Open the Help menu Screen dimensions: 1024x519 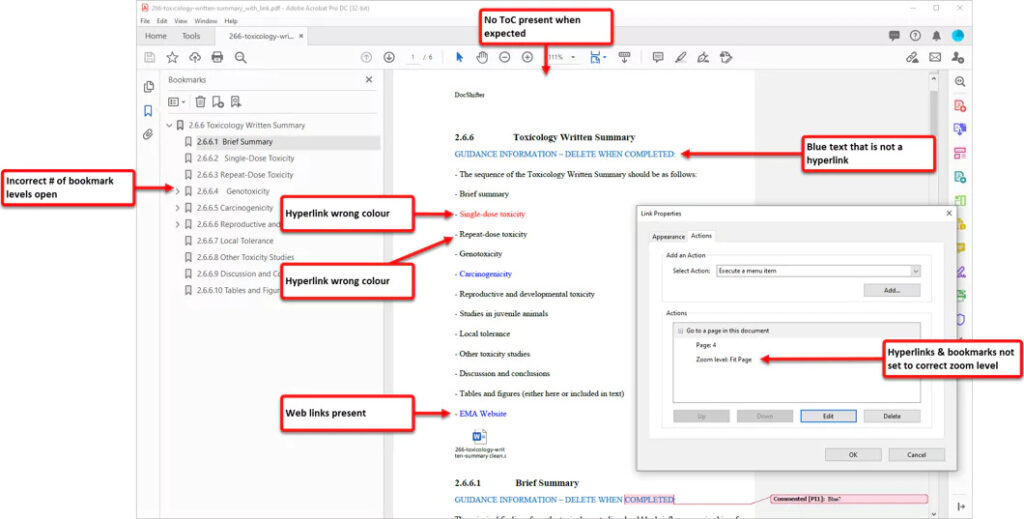pos(231,21)
